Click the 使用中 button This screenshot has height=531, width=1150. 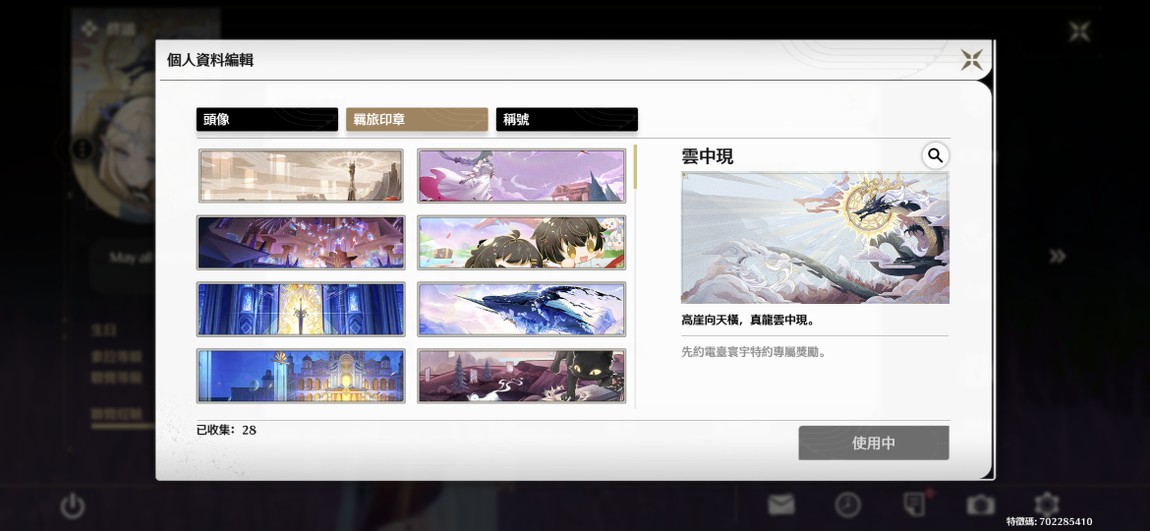click(874, 443)
